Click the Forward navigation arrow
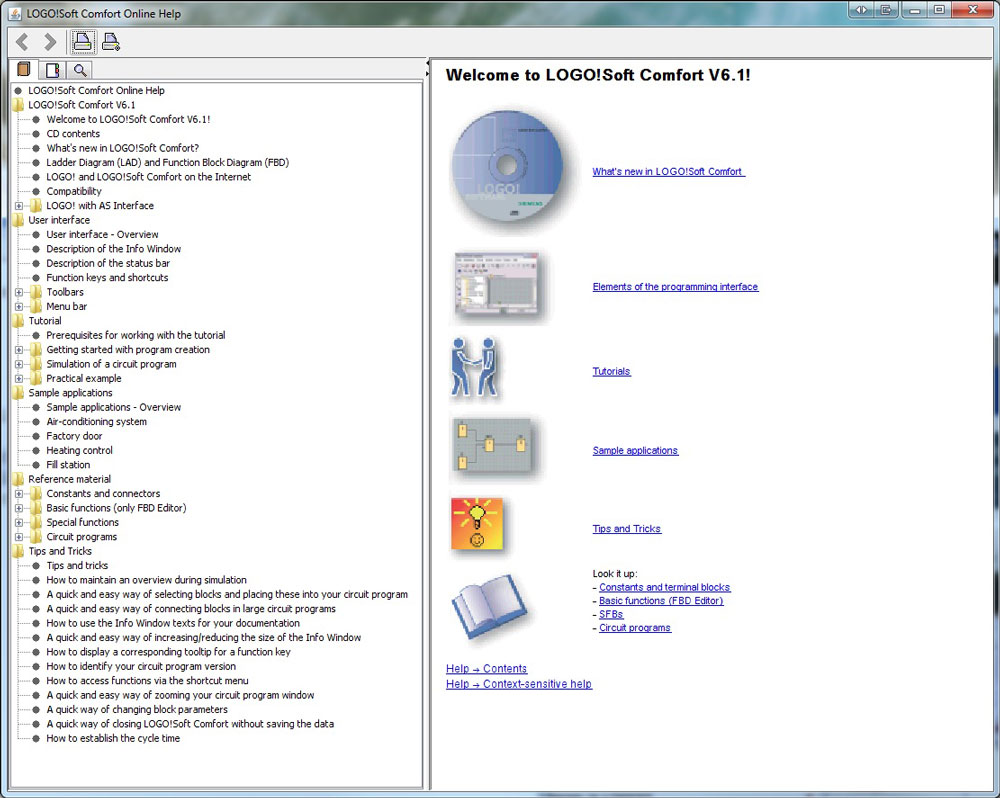 coord(50,42)
